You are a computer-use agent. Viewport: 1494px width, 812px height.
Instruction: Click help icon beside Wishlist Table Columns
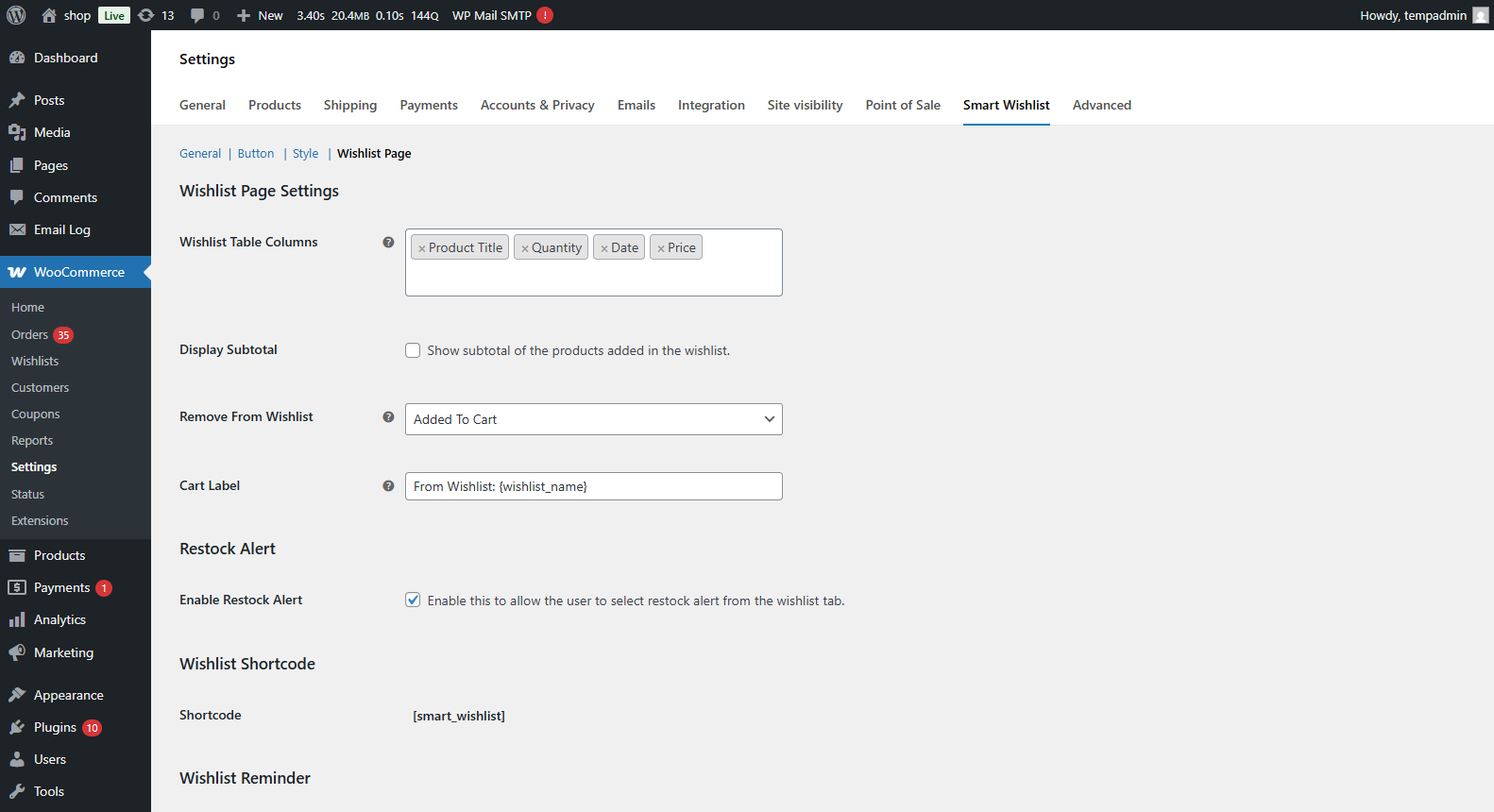pyautogui.click(x=388, y=243)
